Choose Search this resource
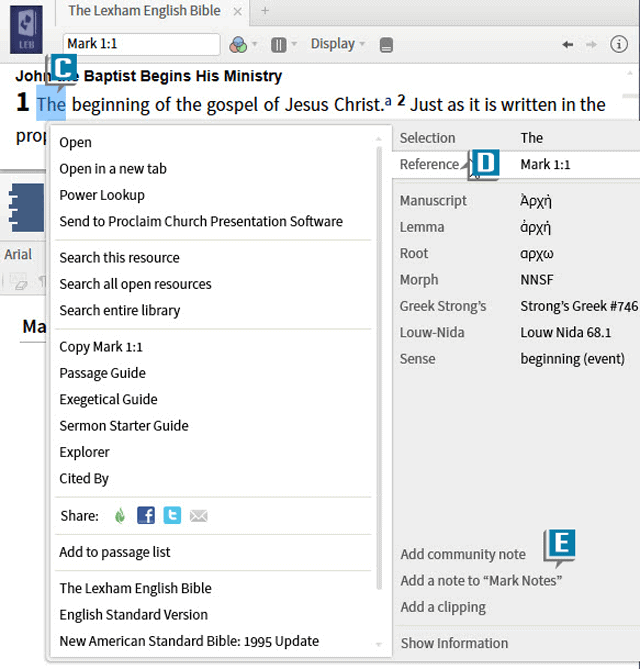Viewport: 640px width, 669px height. [119, 258]
